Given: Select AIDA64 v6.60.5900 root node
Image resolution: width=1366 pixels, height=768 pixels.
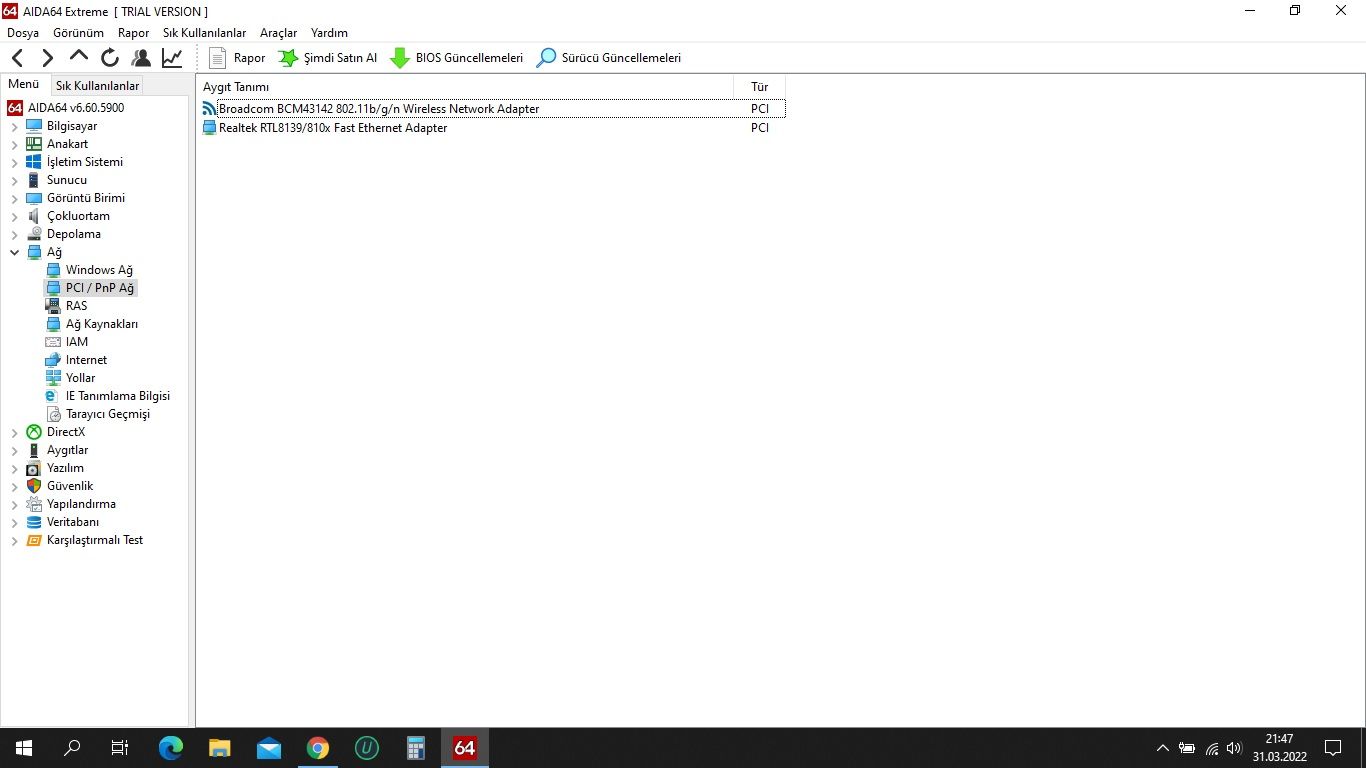Looking at the screenshot, I should pyautogui.click(x=76, y=108).
